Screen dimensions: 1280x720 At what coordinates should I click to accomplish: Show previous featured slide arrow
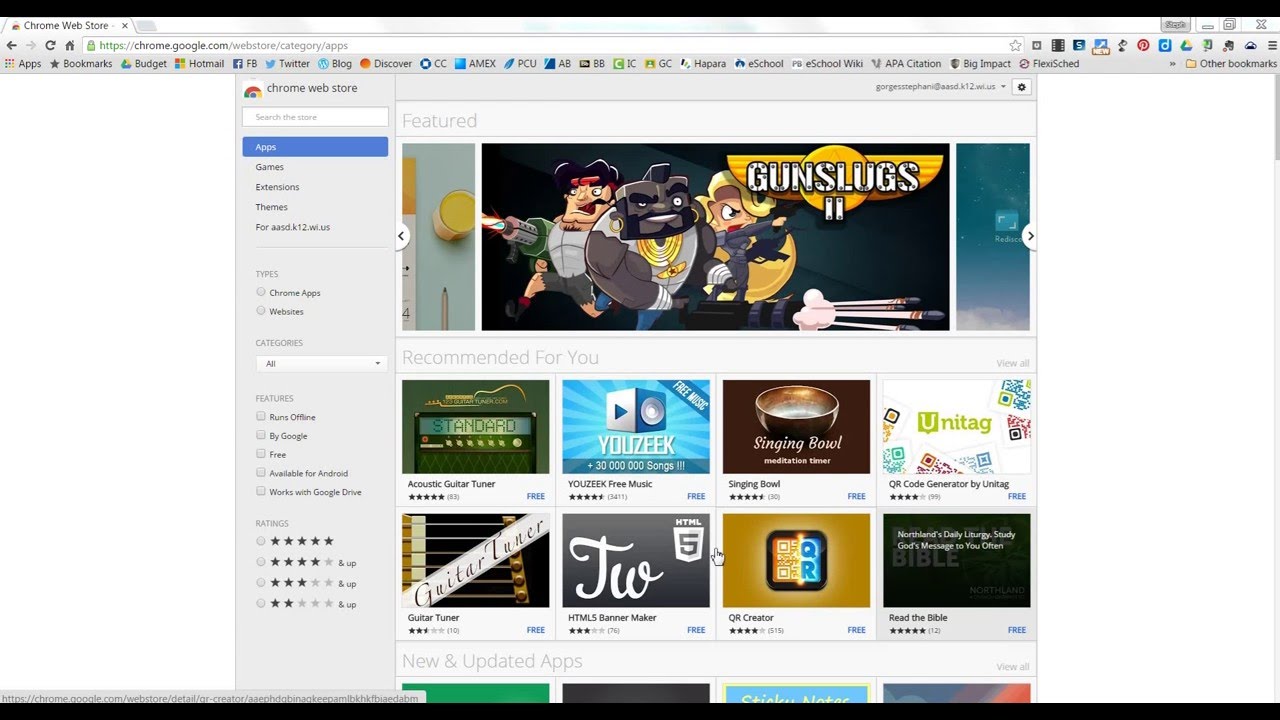pyautogui.click(x=401, y=236)
